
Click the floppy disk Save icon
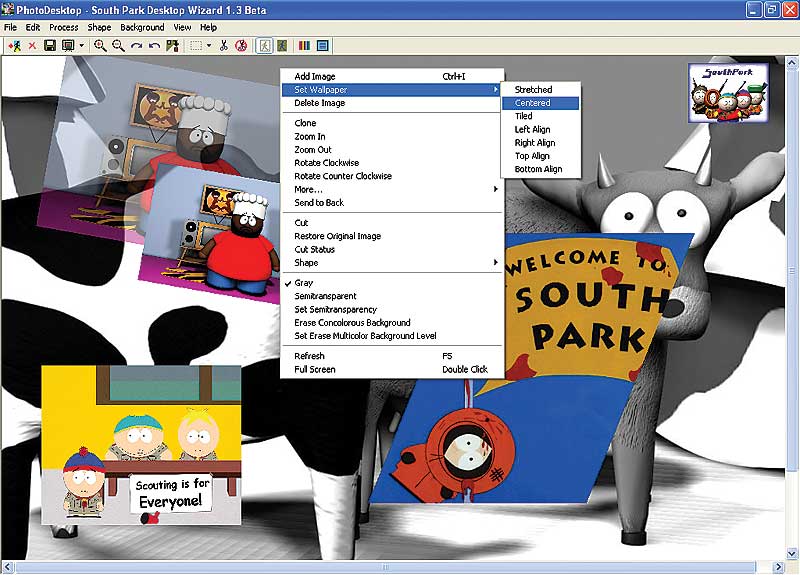[x=49, y=46]
